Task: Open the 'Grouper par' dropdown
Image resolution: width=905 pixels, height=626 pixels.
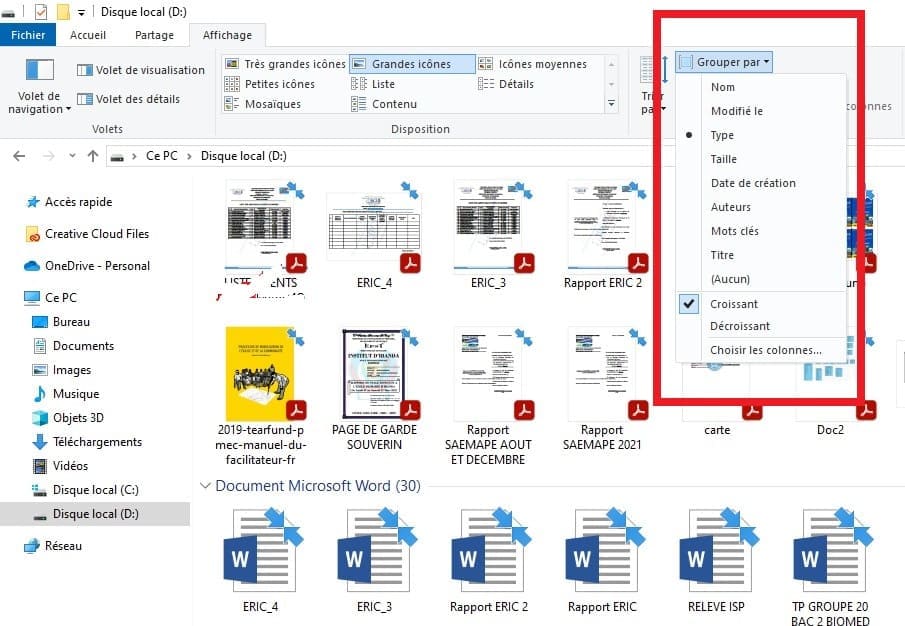Action: (x=723, y=61)
